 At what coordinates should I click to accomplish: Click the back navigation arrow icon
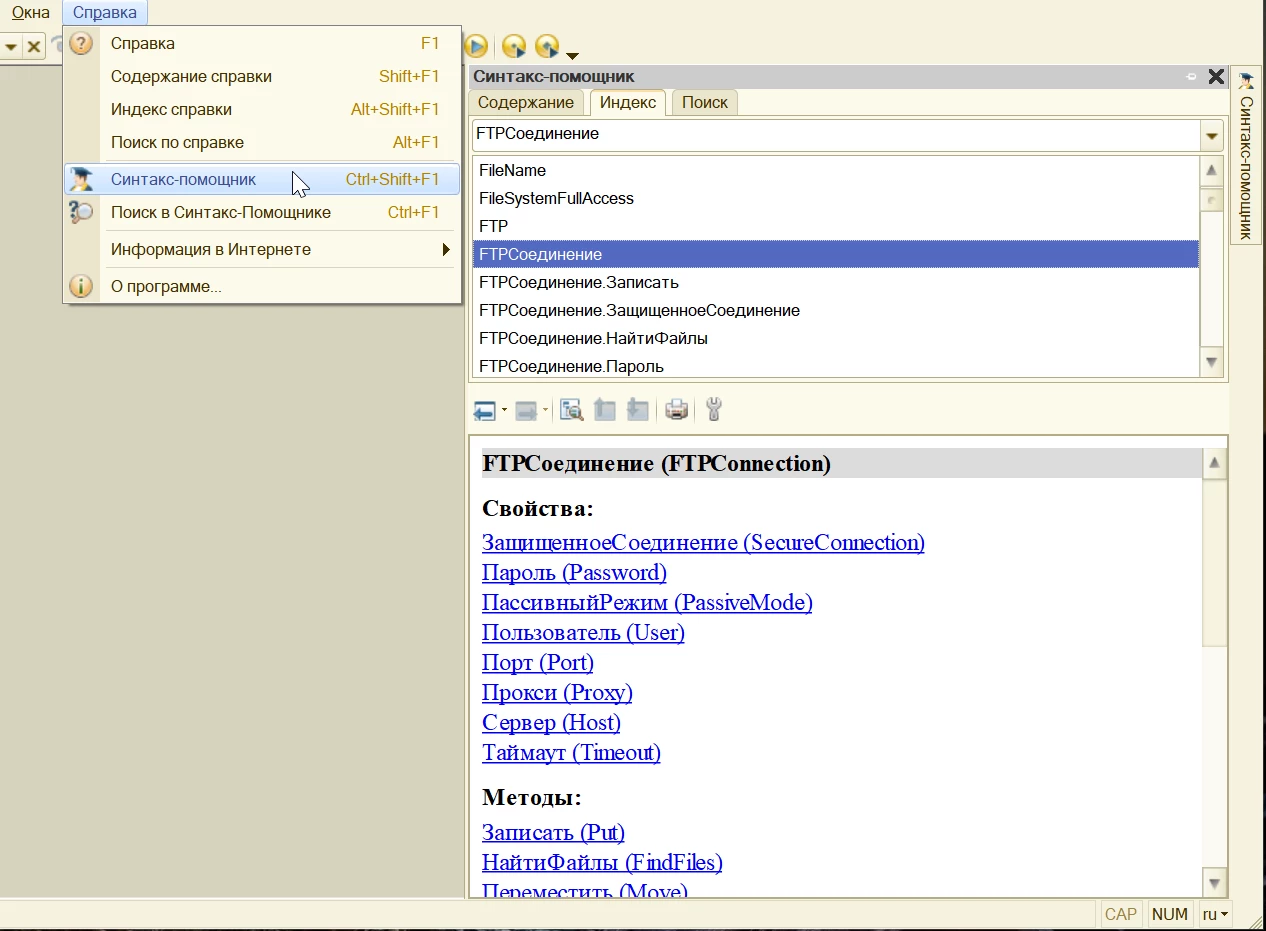point(485,410)
